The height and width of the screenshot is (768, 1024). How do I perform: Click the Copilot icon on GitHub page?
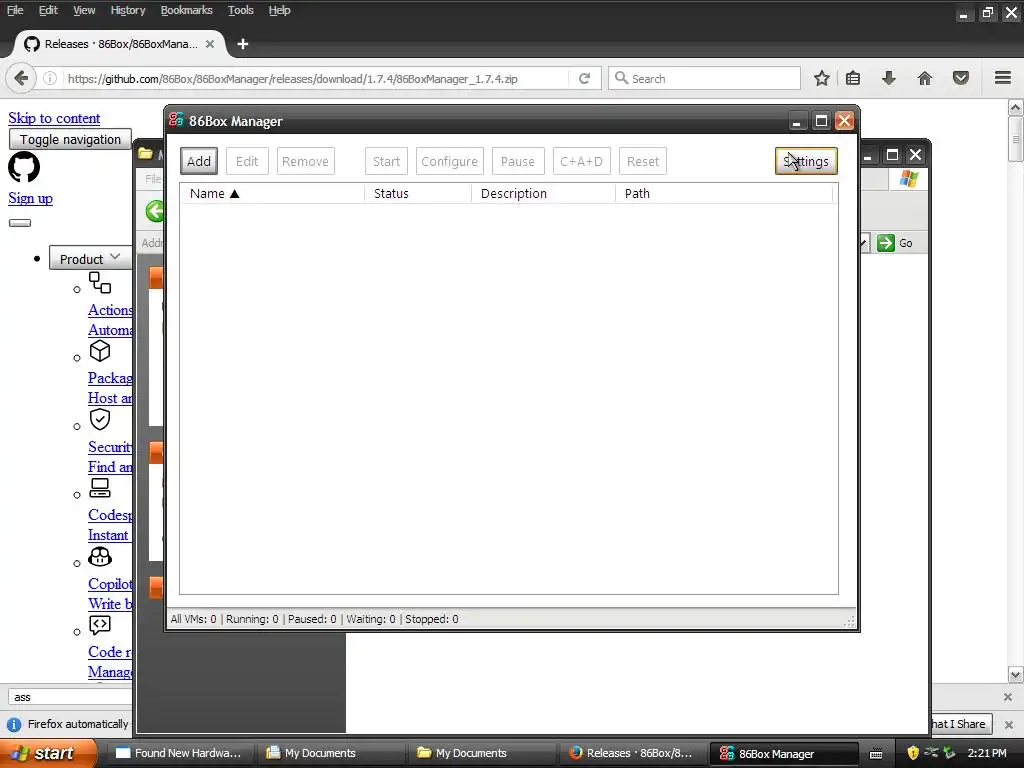100,556
